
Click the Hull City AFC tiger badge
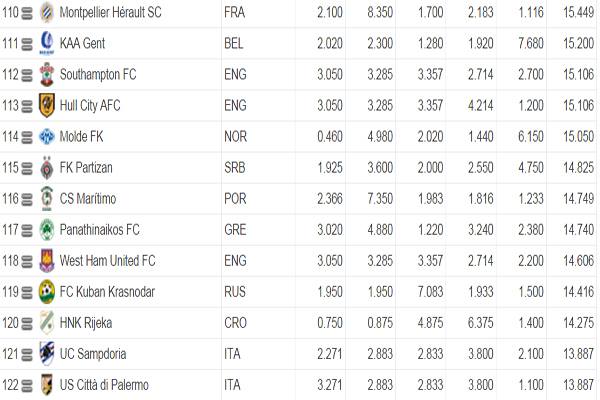[x=46, y=106]
